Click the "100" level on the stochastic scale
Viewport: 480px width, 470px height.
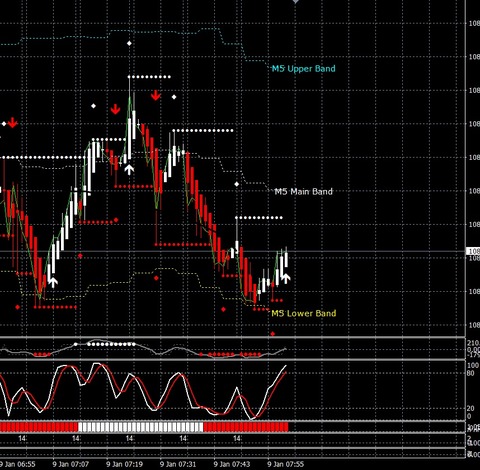click(x=473, y=365)
